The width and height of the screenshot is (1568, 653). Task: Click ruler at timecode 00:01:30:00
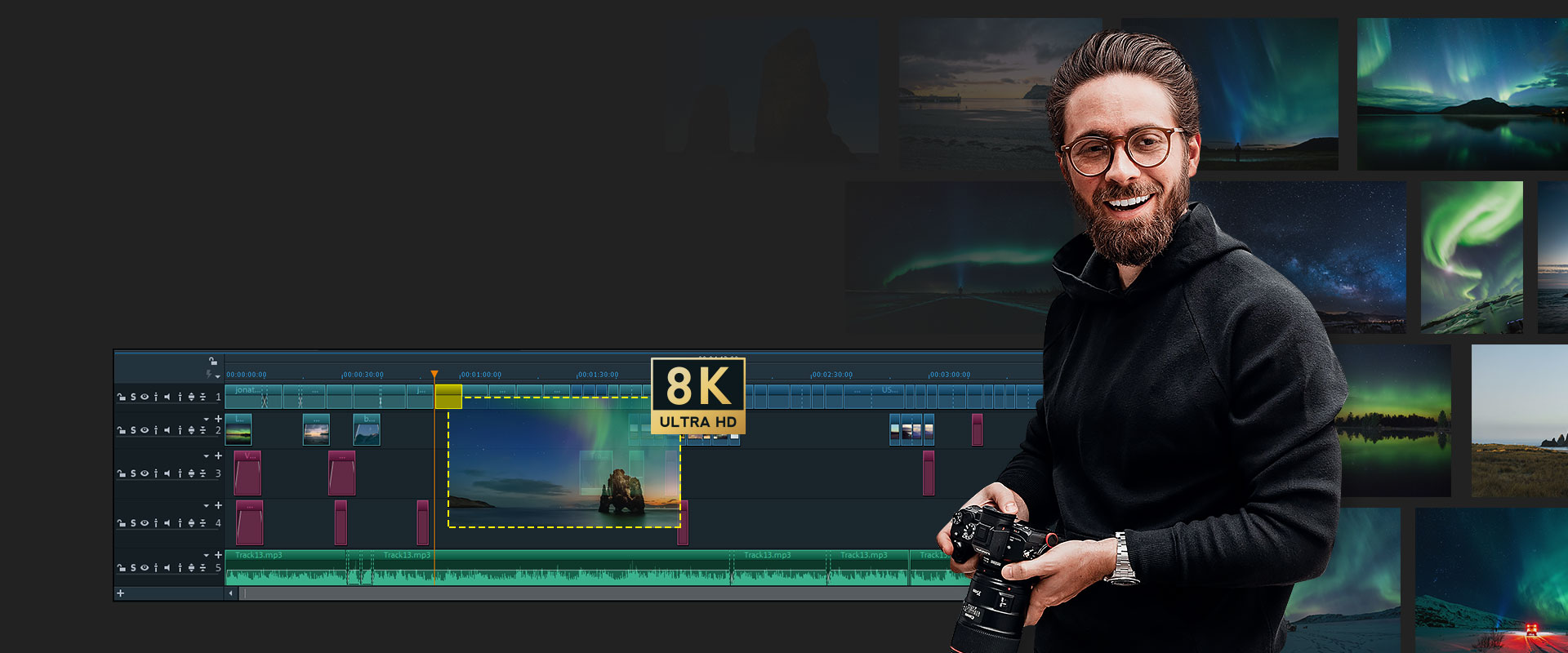pyautogui.click(x=598, y=375)
